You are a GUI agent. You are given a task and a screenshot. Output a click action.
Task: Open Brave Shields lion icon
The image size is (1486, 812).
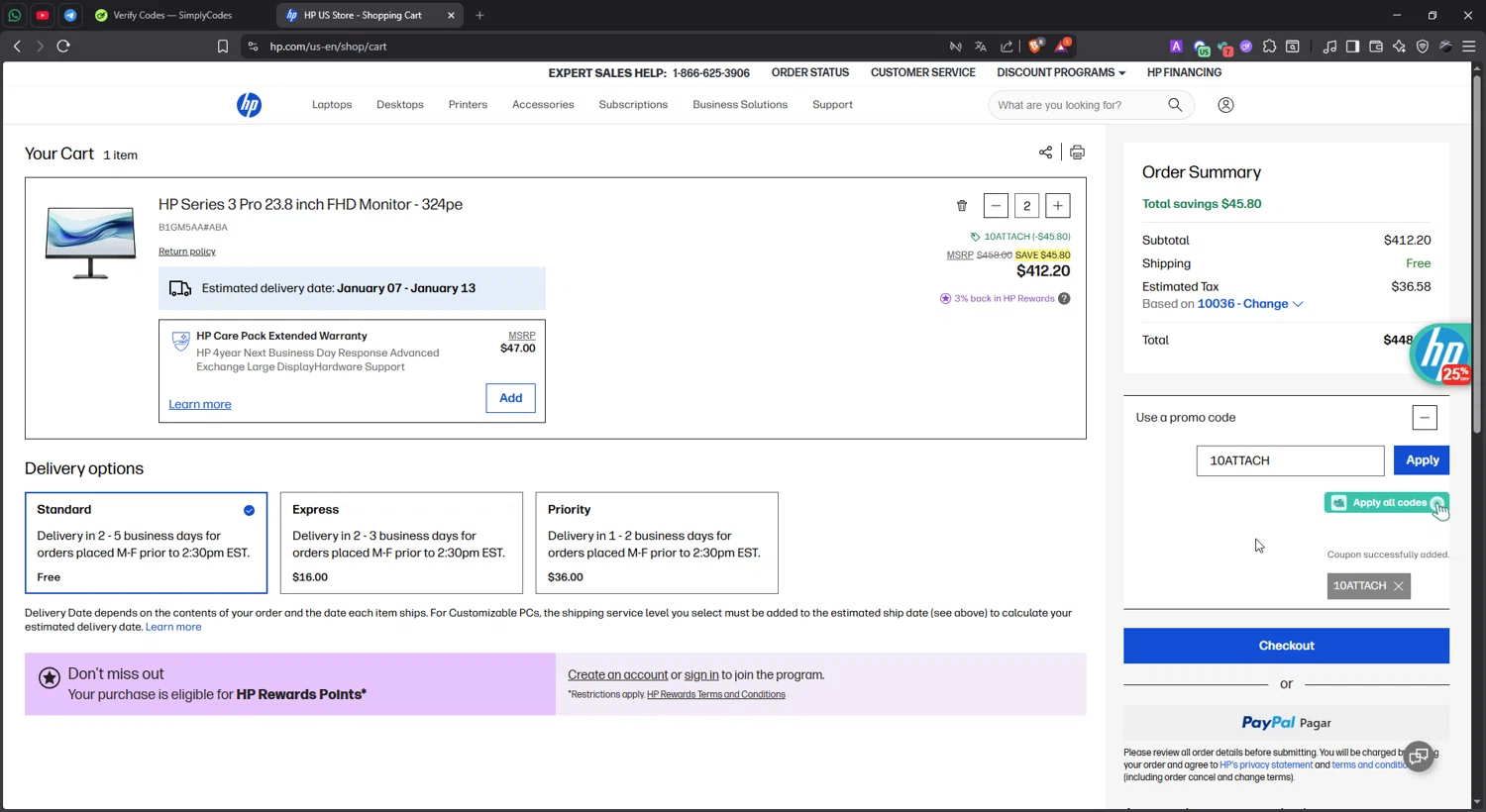tap(1035, 46)
